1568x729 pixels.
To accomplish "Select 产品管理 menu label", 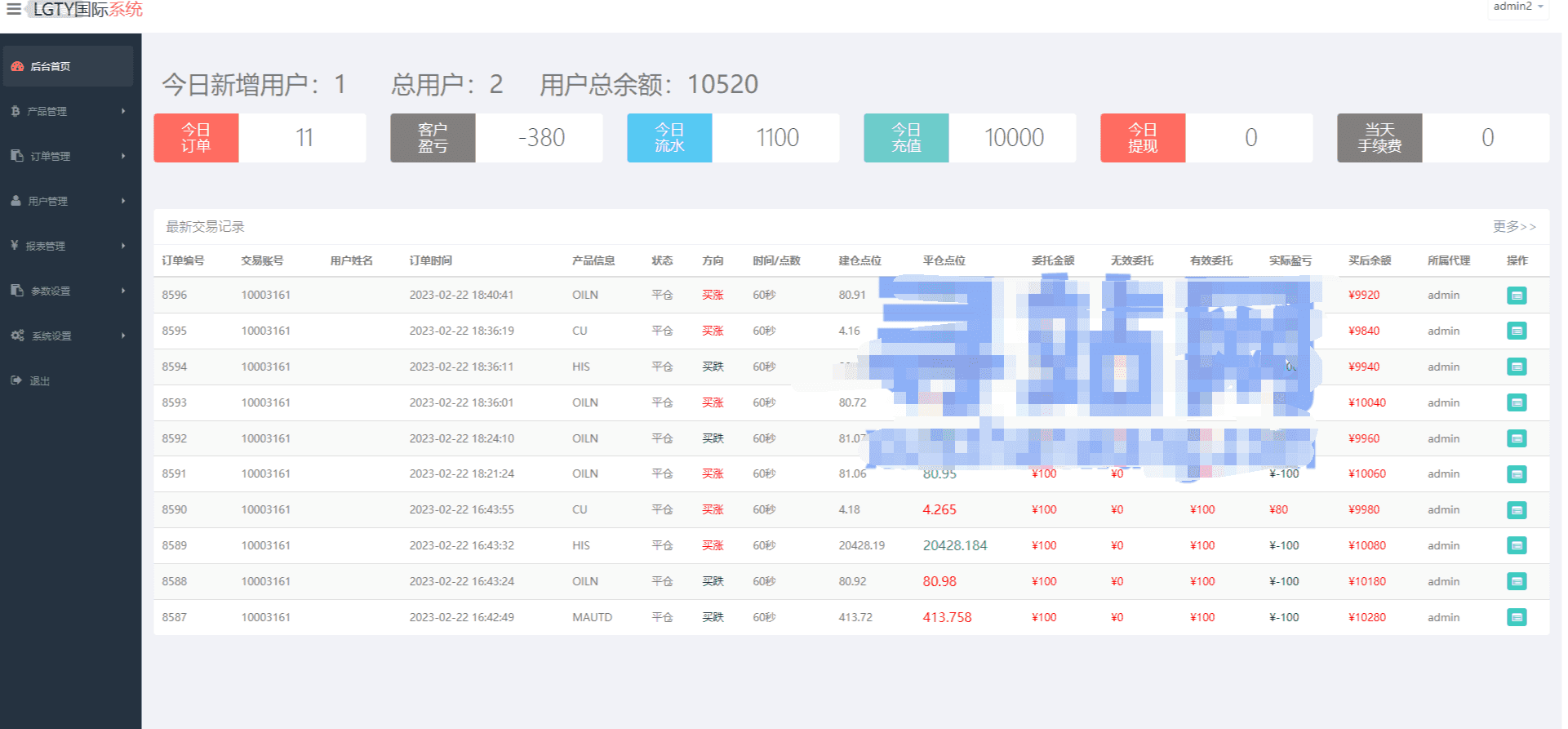I will [47, 112].
